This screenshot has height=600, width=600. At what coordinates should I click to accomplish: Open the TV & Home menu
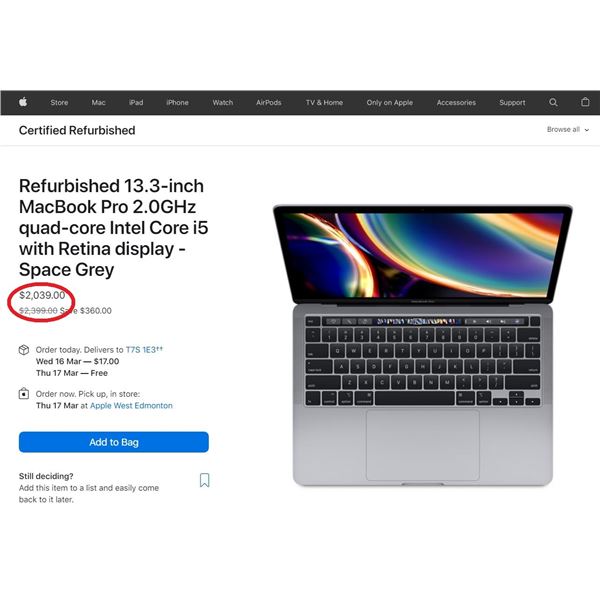pyautogui.click(x=324, y=103)
